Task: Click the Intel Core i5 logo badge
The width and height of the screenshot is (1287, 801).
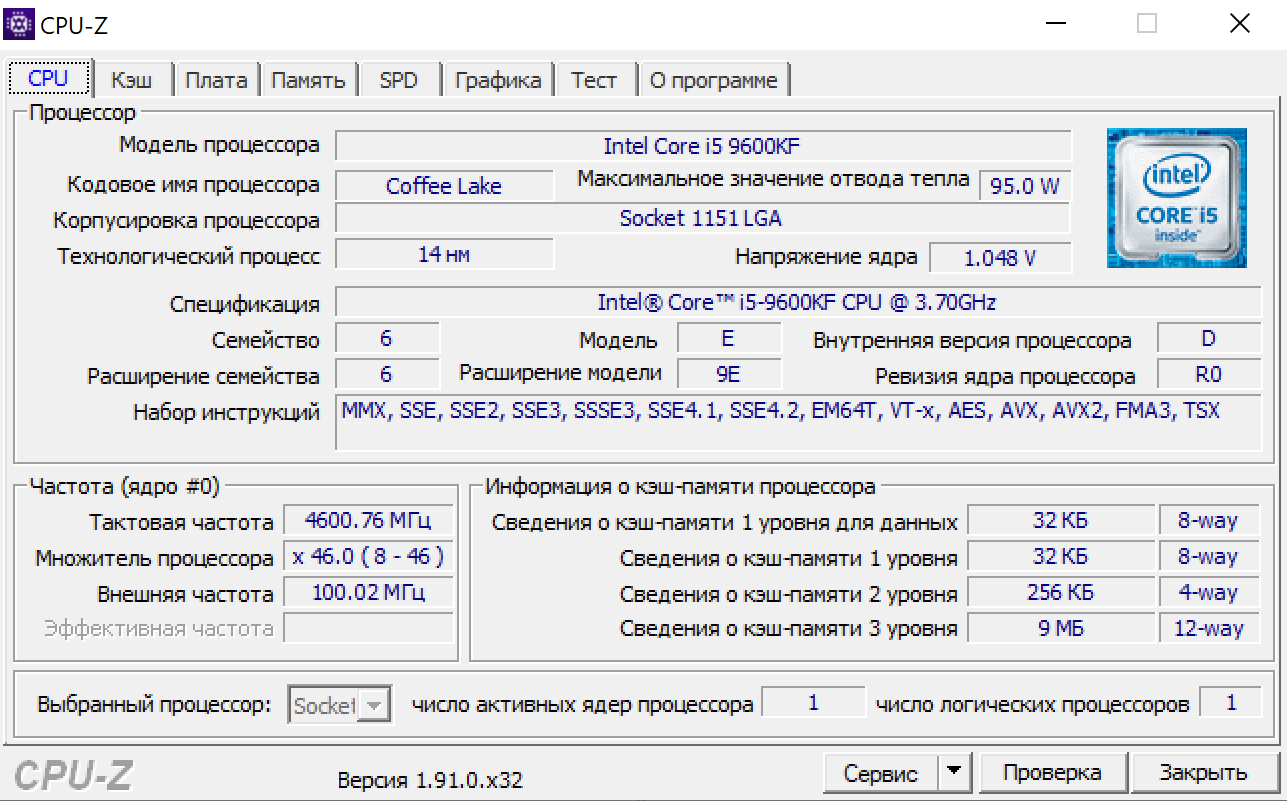Action: click(1177, 198)
